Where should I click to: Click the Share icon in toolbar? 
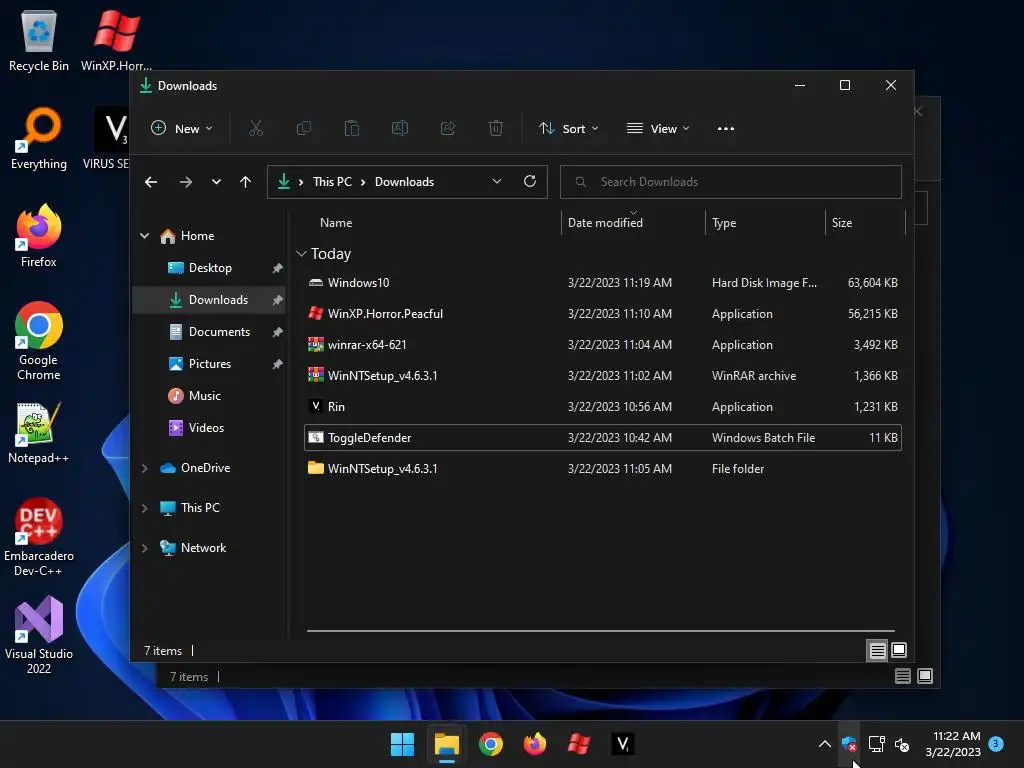[448, 129]
